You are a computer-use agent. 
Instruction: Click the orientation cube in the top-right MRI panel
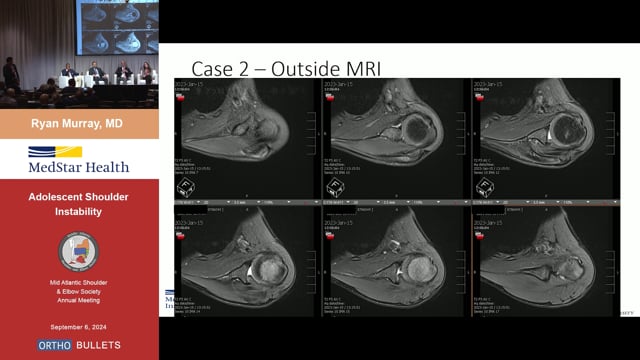click(x=485, y=187)
